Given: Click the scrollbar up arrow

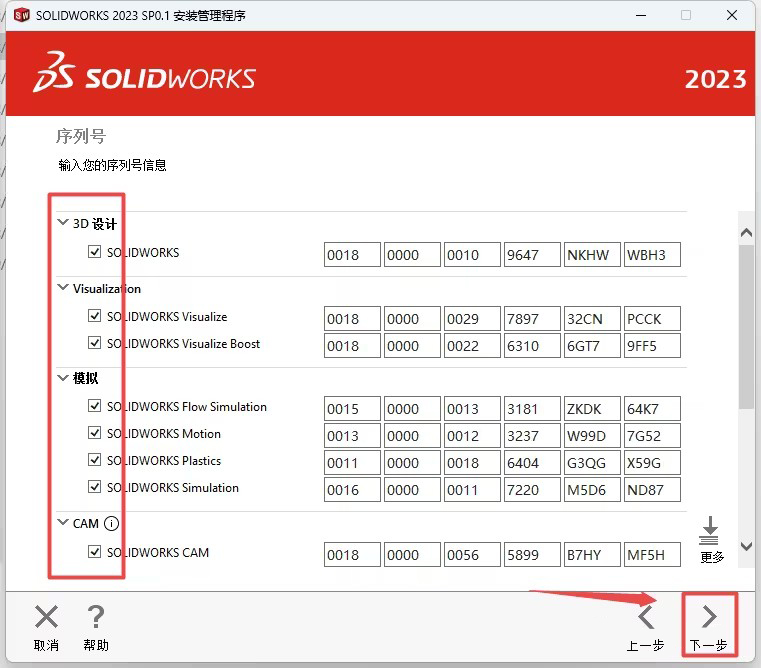Looking at the screenshot, I should 746,233.
